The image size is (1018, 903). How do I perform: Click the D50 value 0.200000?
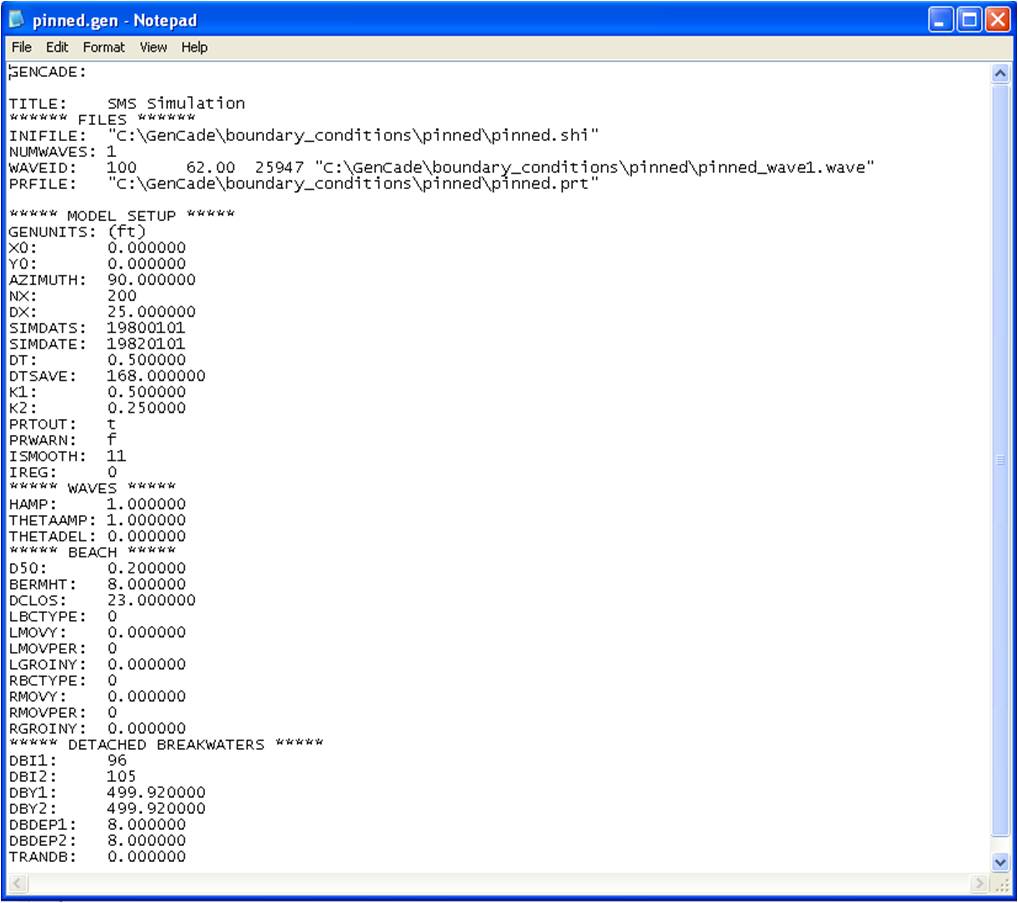[147, 568]
